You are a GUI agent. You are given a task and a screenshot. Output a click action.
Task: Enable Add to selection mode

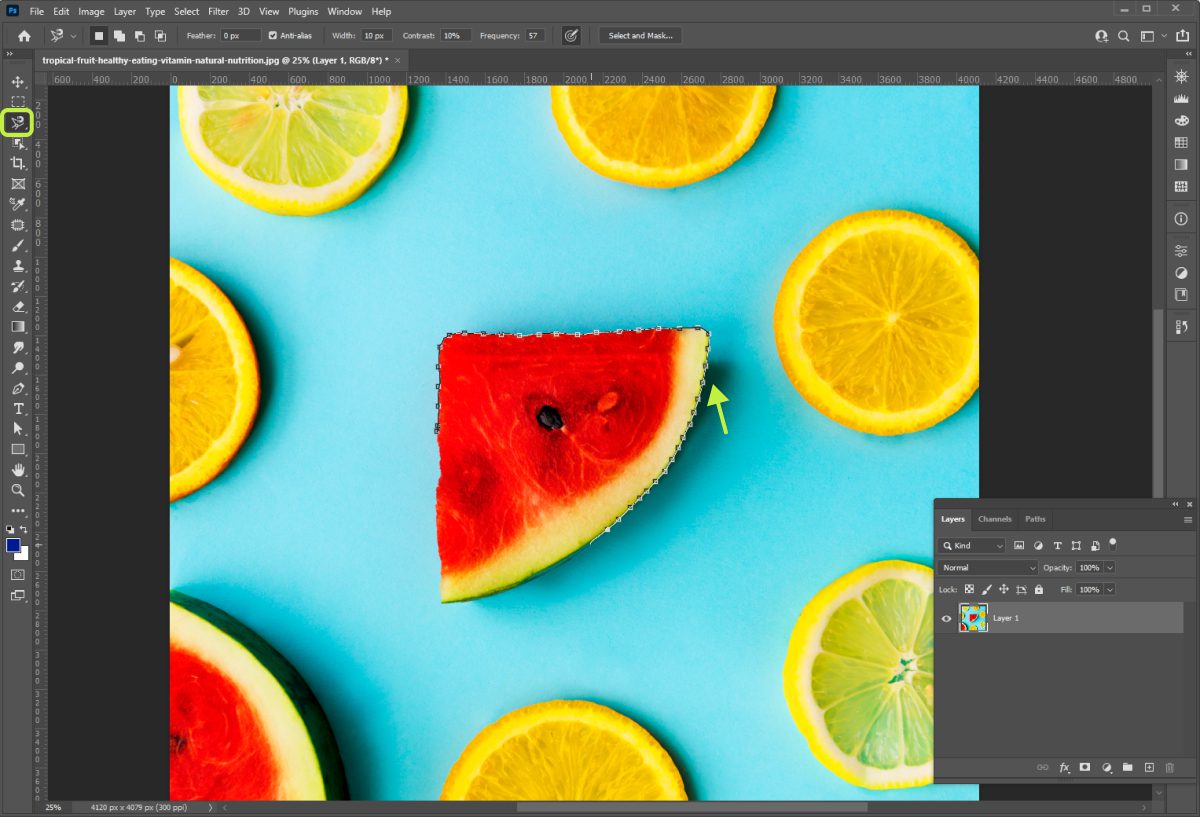click(119, 35)
